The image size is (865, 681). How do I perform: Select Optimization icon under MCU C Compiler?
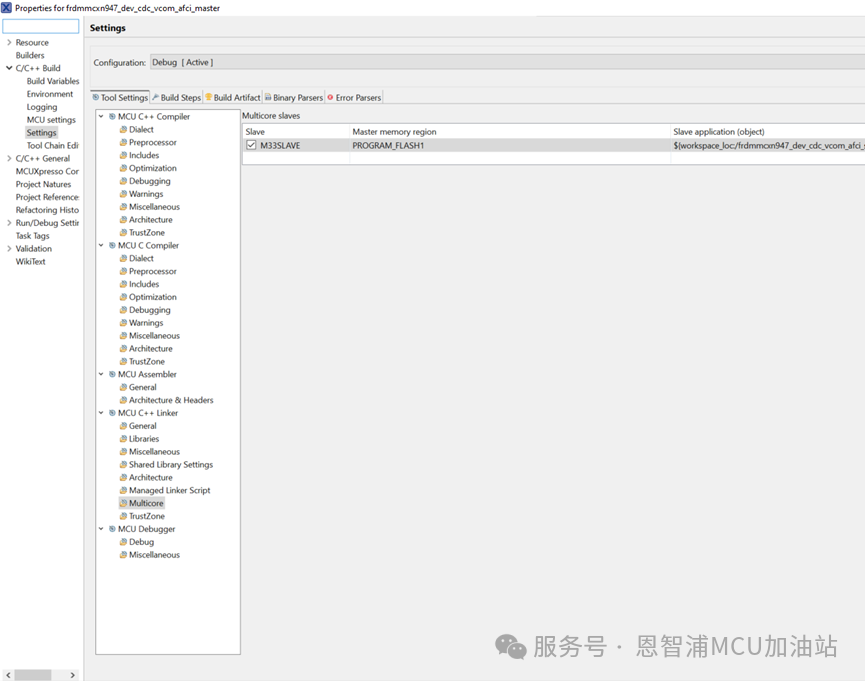(x=124, y=297)
